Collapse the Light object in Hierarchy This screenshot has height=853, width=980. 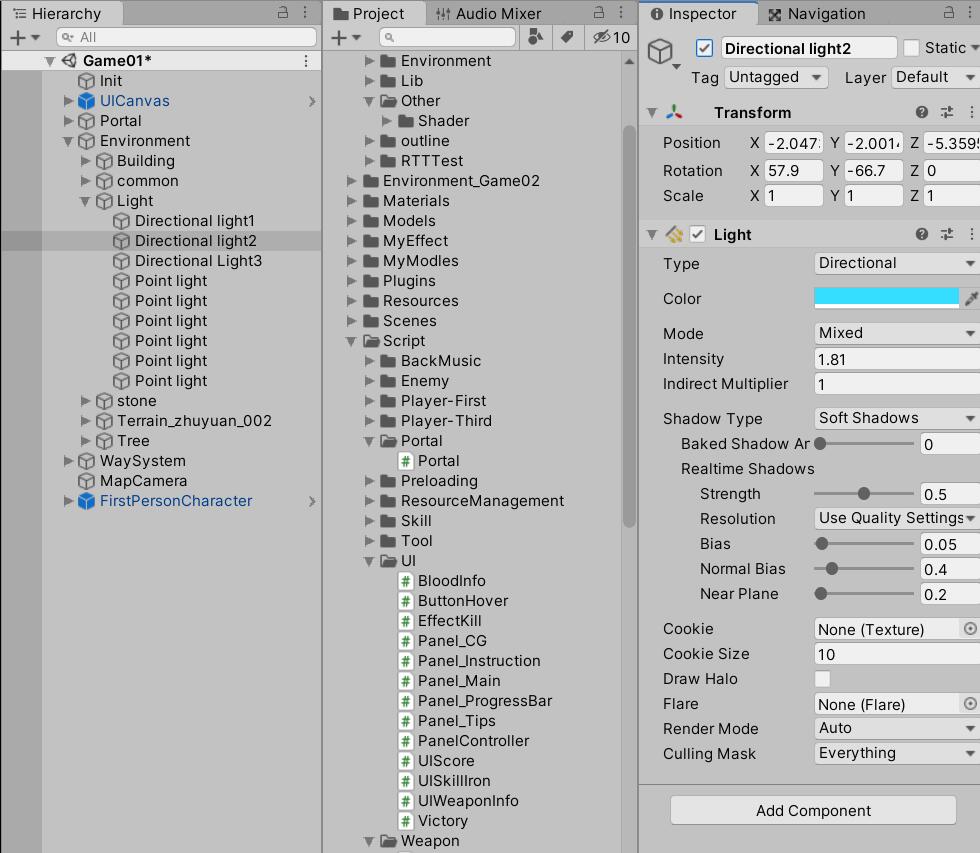[x=86, y=201]
